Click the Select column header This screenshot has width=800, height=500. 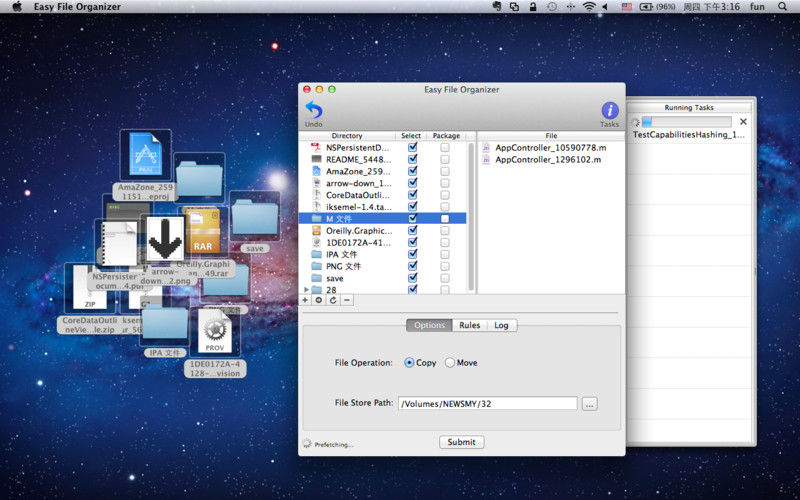[411, 136]
